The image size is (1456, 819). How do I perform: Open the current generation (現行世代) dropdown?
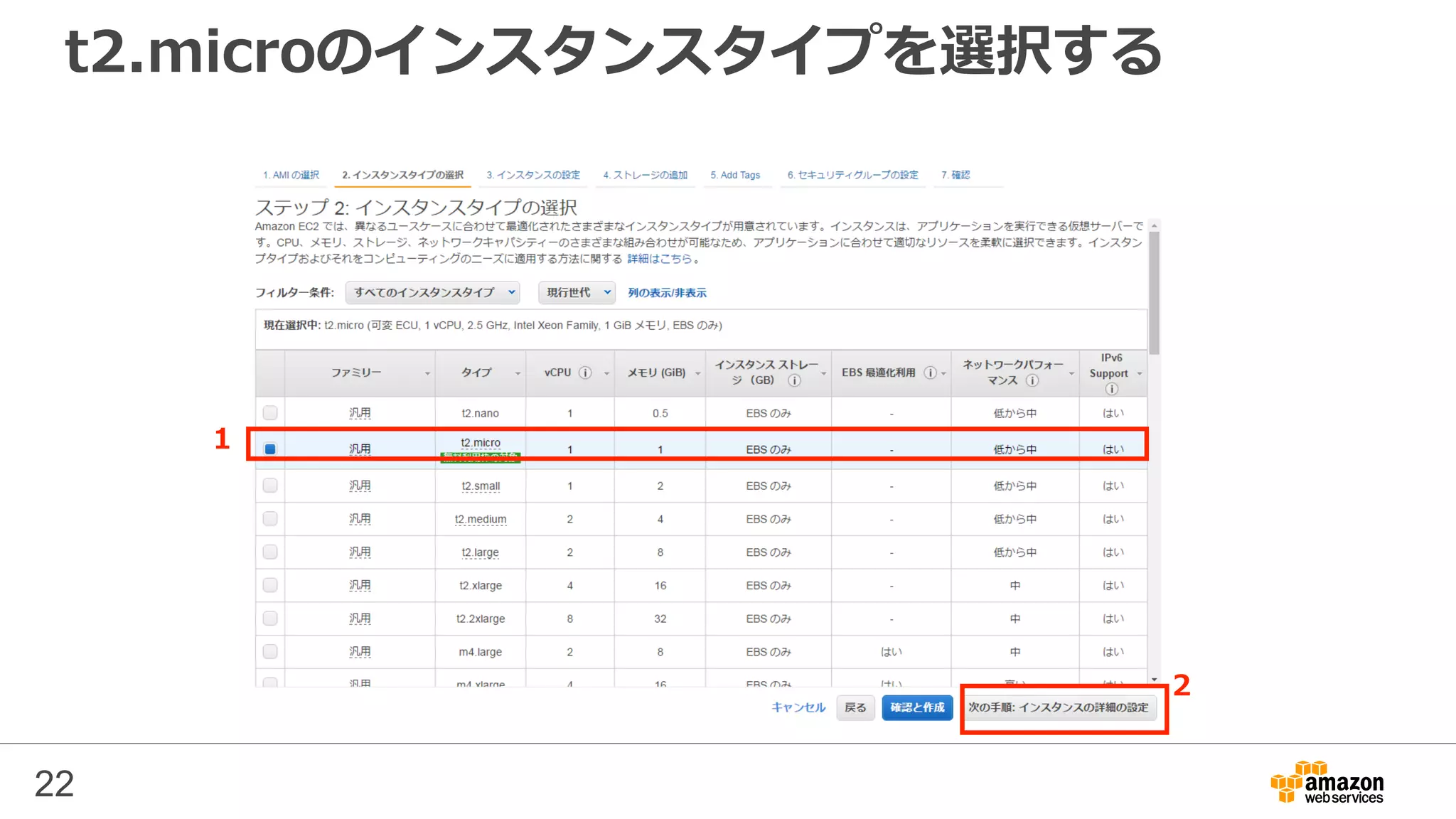[577, 292]
